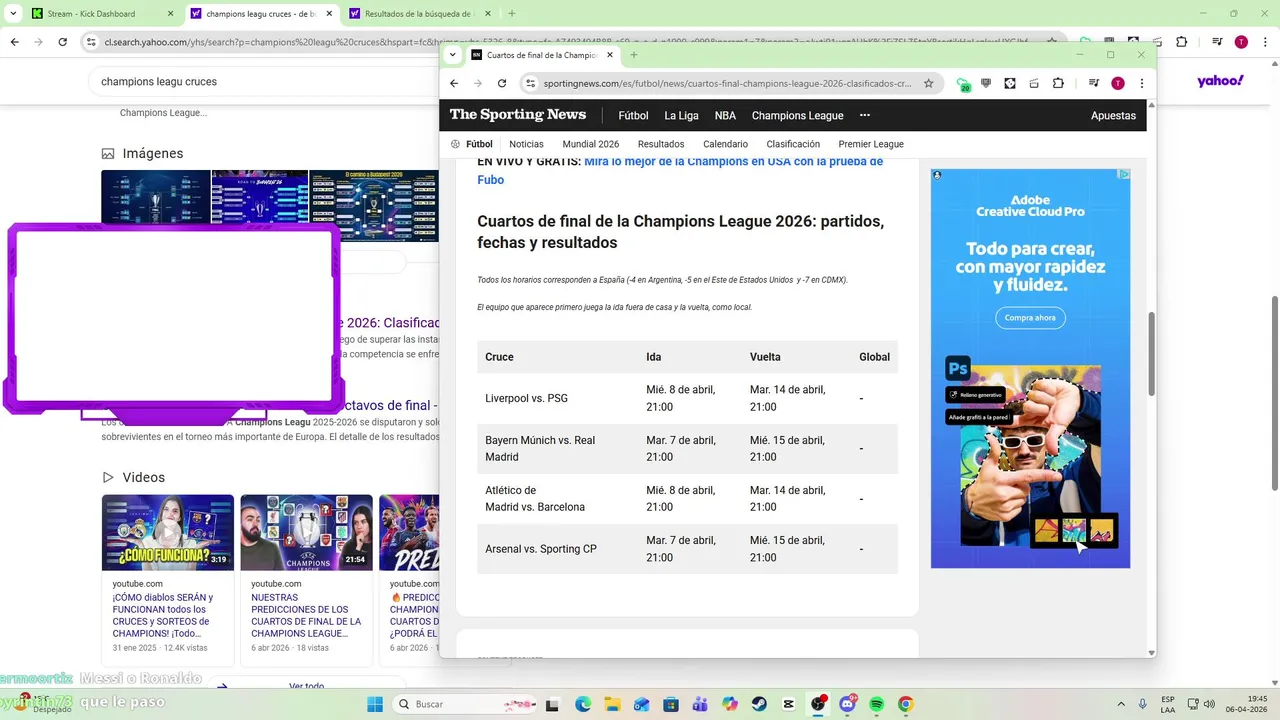The image size is (1280, 720).
Task: Reload the Sporting News page
Action: (502, 84)
